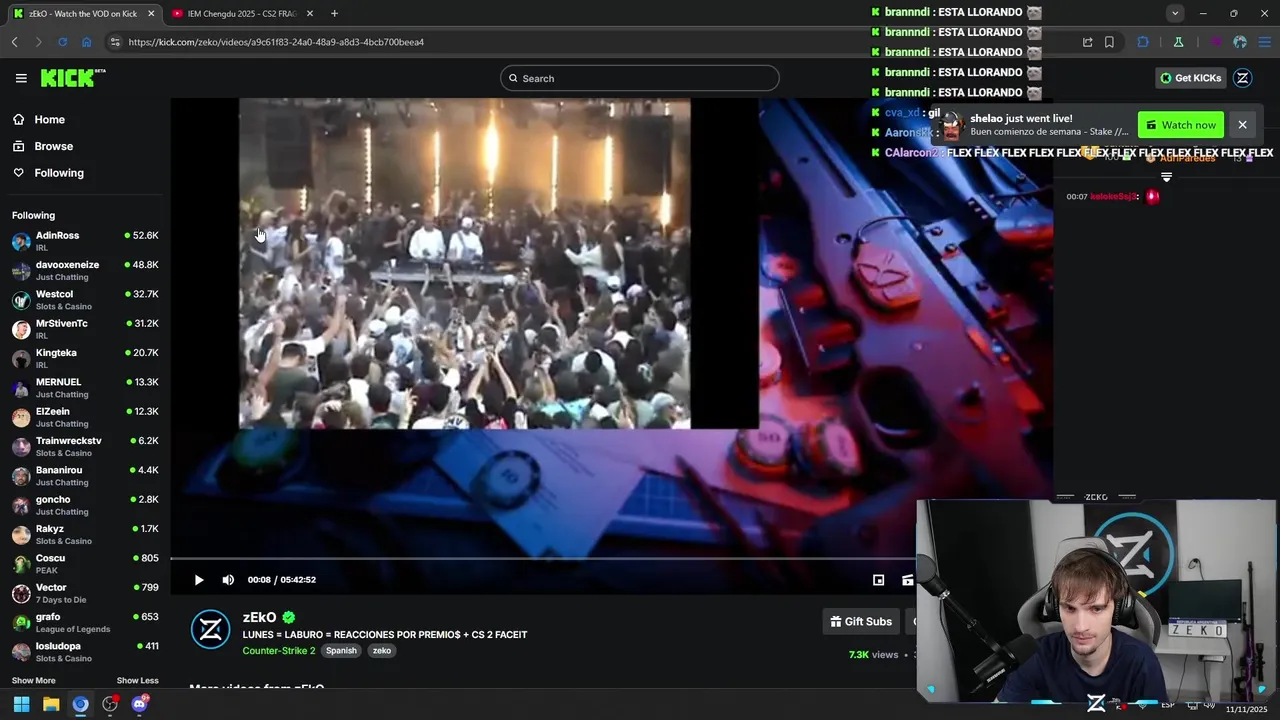Open MERNUEL channel in Following list
This screenshot has height=720, width=1280.
85,388
